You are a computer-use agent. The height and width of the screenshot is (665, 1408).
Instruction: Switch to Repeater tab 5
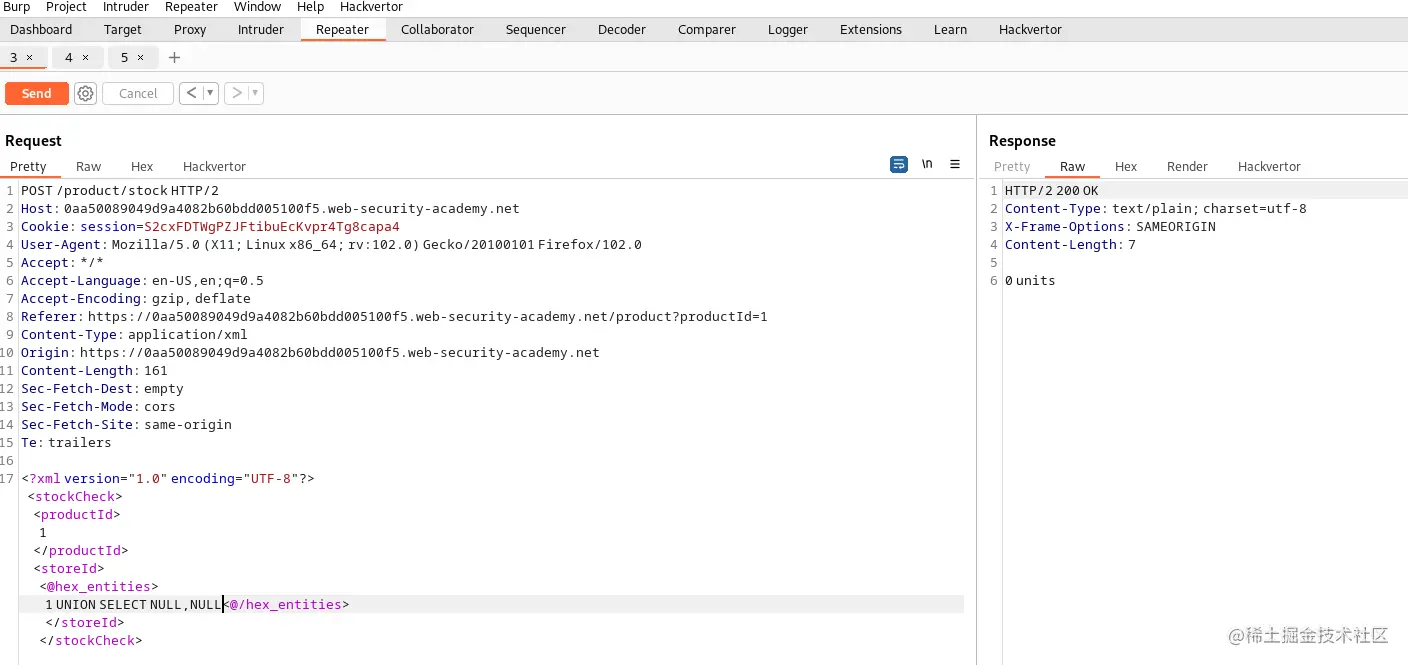tap(124, 57)
